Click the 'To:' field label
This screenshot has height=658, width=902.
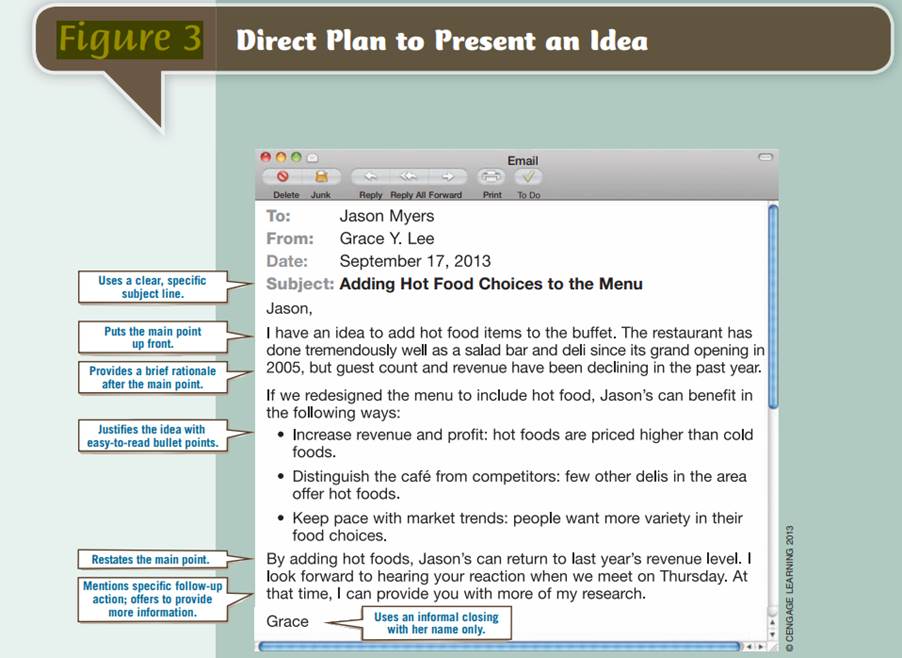click(x=278, y=216)
